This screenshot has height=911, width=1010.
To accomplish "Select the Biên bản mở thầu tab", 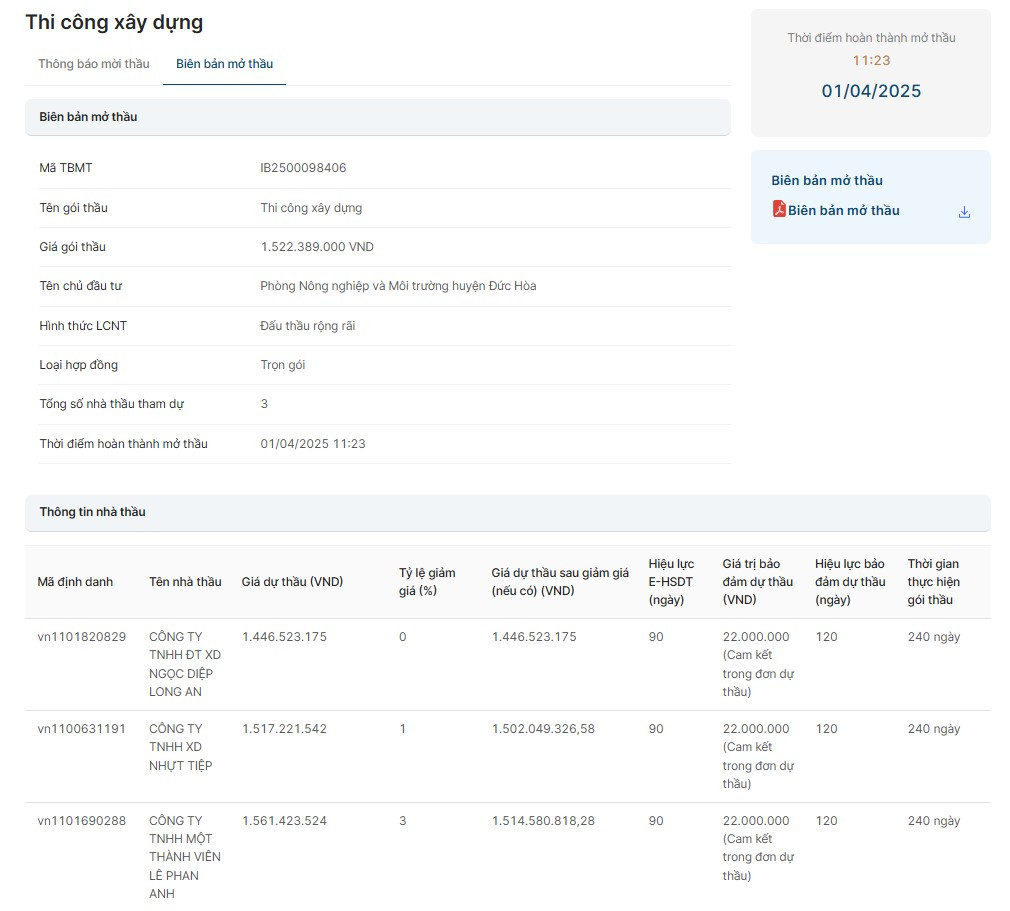I will [x=224, y=64].
